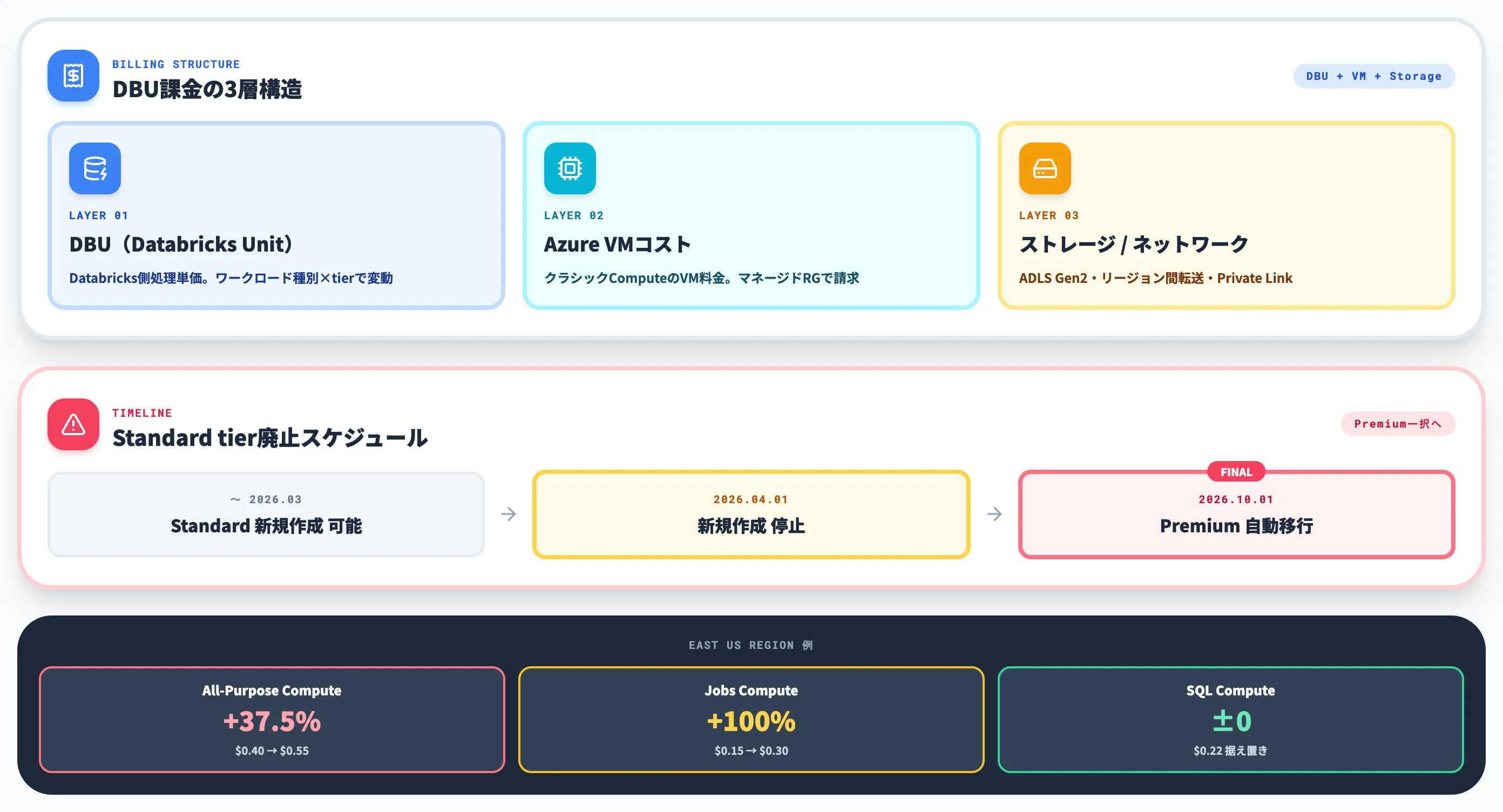The height and width of the screenshot is (812, 1503).
Task: Click the $0.15 → $0.30 text
Action: click(x=751, y=751)
